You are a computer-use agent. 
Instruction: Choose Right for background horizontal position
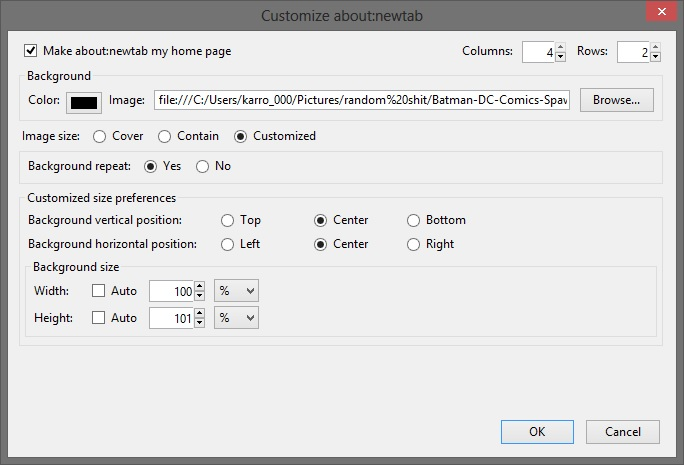[414, 244]
